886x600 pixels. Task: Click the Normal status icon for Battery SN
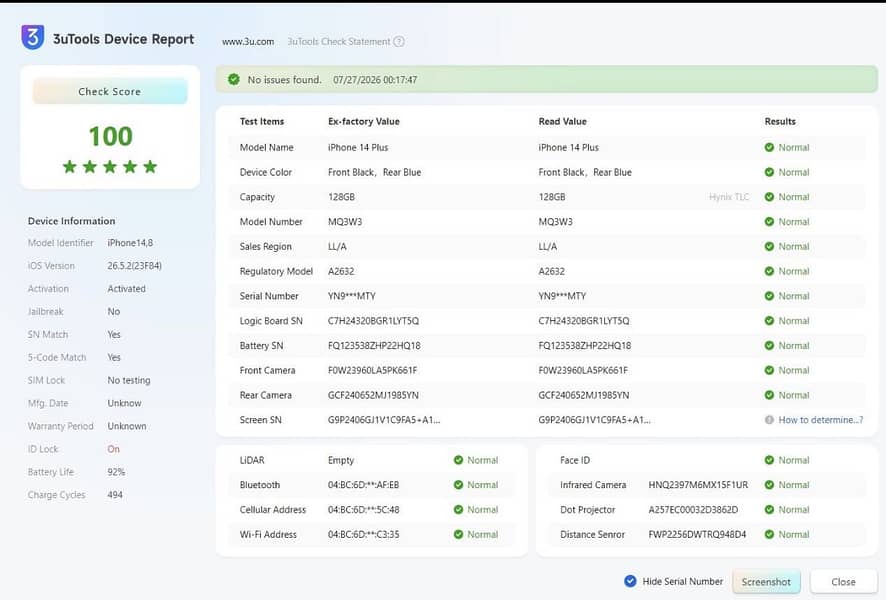769,346
